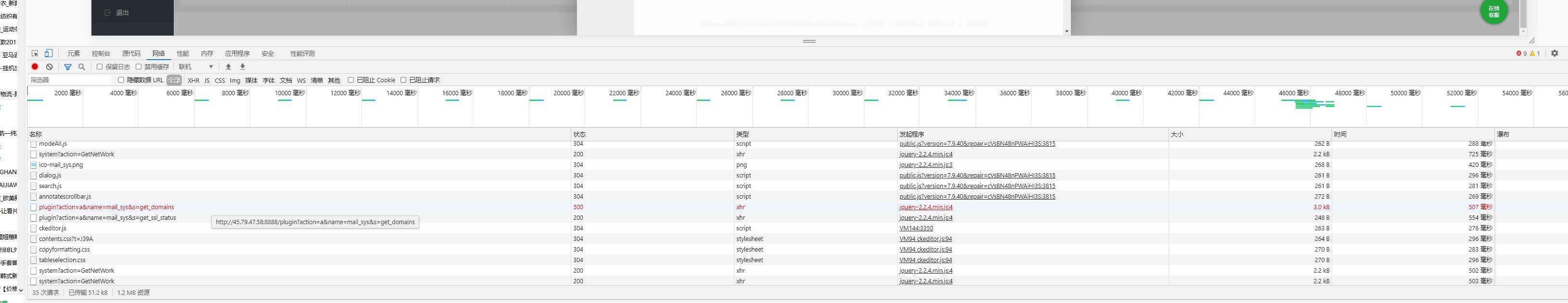
Task: Filter requests by Img type
Action: point(235,80)
